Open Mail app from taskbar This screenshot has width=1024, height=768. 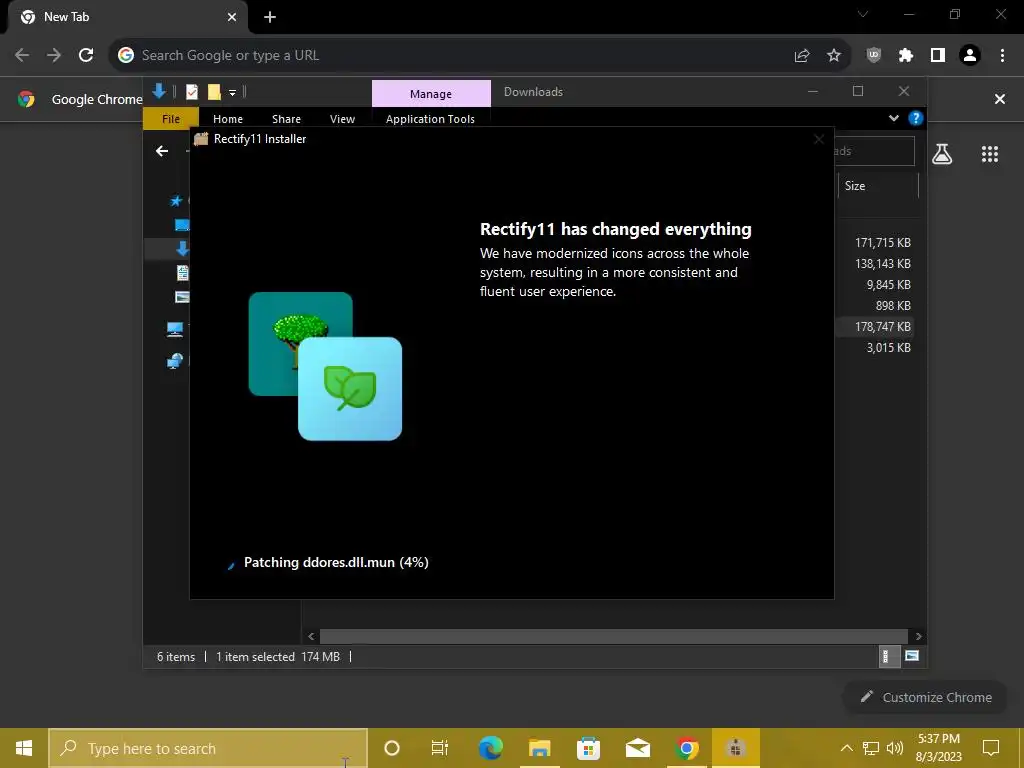point(637,748)
